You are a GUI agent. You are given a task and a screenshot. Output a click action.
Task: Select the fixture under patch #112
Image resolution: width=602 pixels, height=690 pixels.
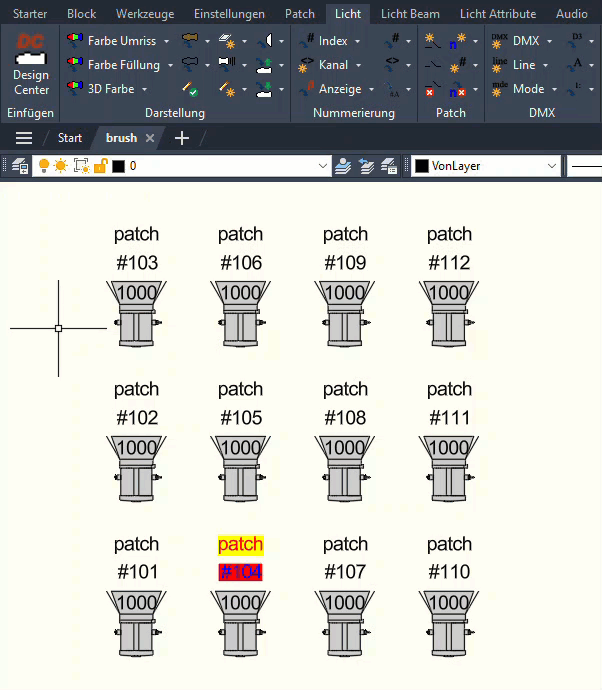click(449, 314)
